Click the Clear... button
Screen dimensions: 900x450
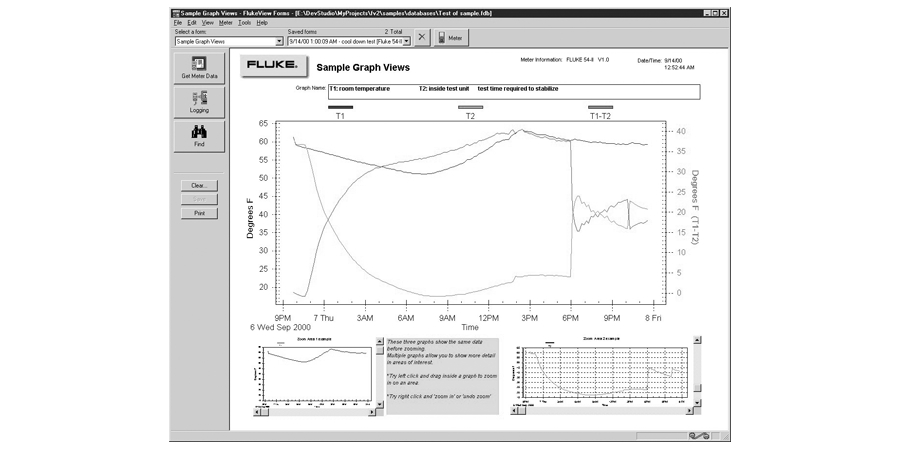(199, 185)
